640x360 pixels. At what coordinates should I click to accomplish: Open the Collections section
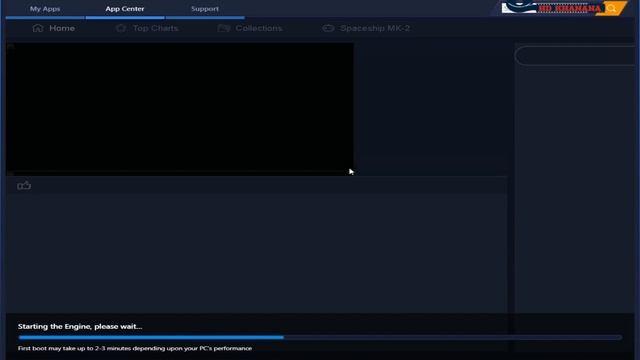pos(250,28)
